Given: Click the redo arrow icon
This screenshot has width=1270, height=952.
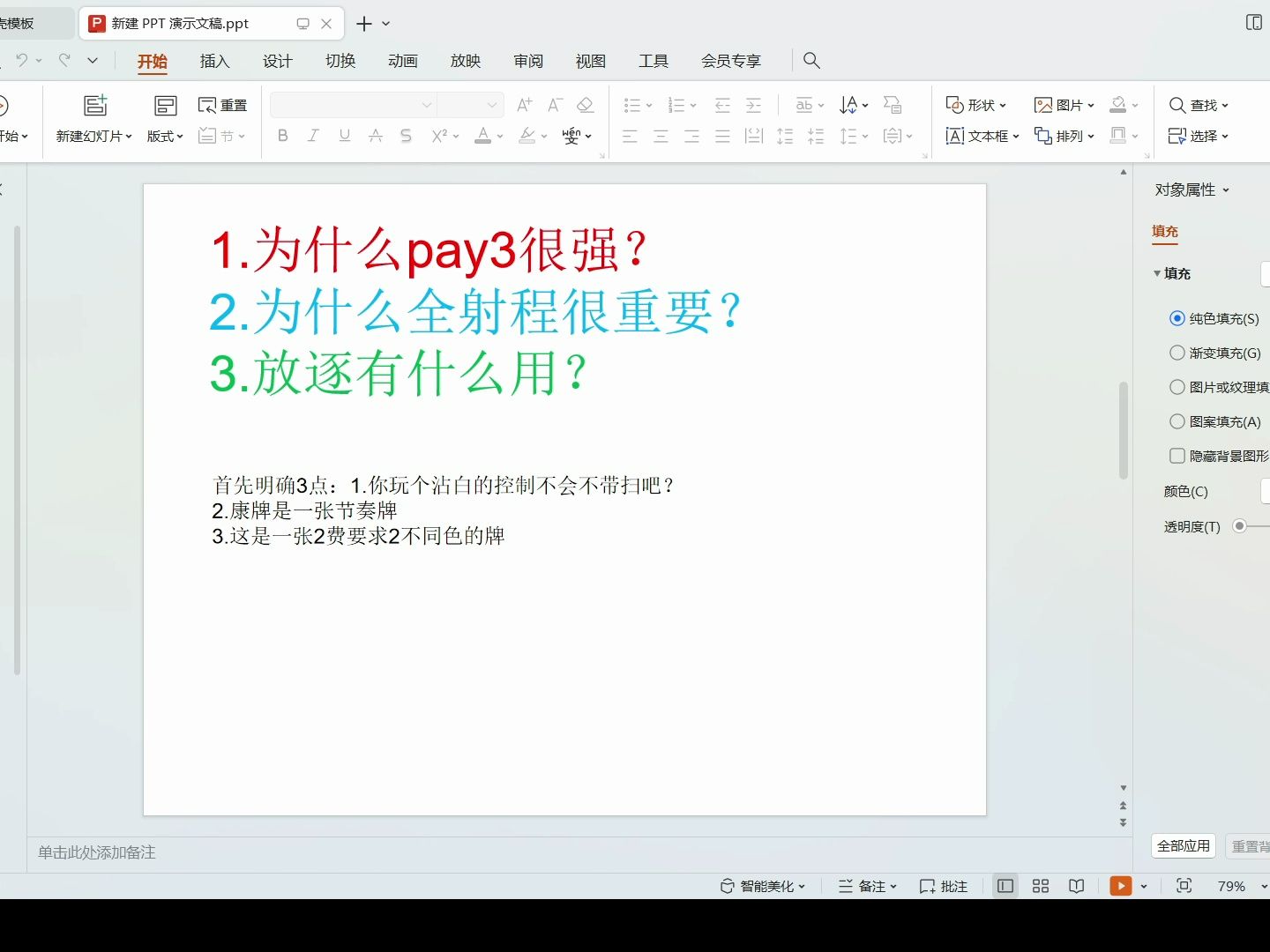Looking at the screenshot, I should coord(64,60).
